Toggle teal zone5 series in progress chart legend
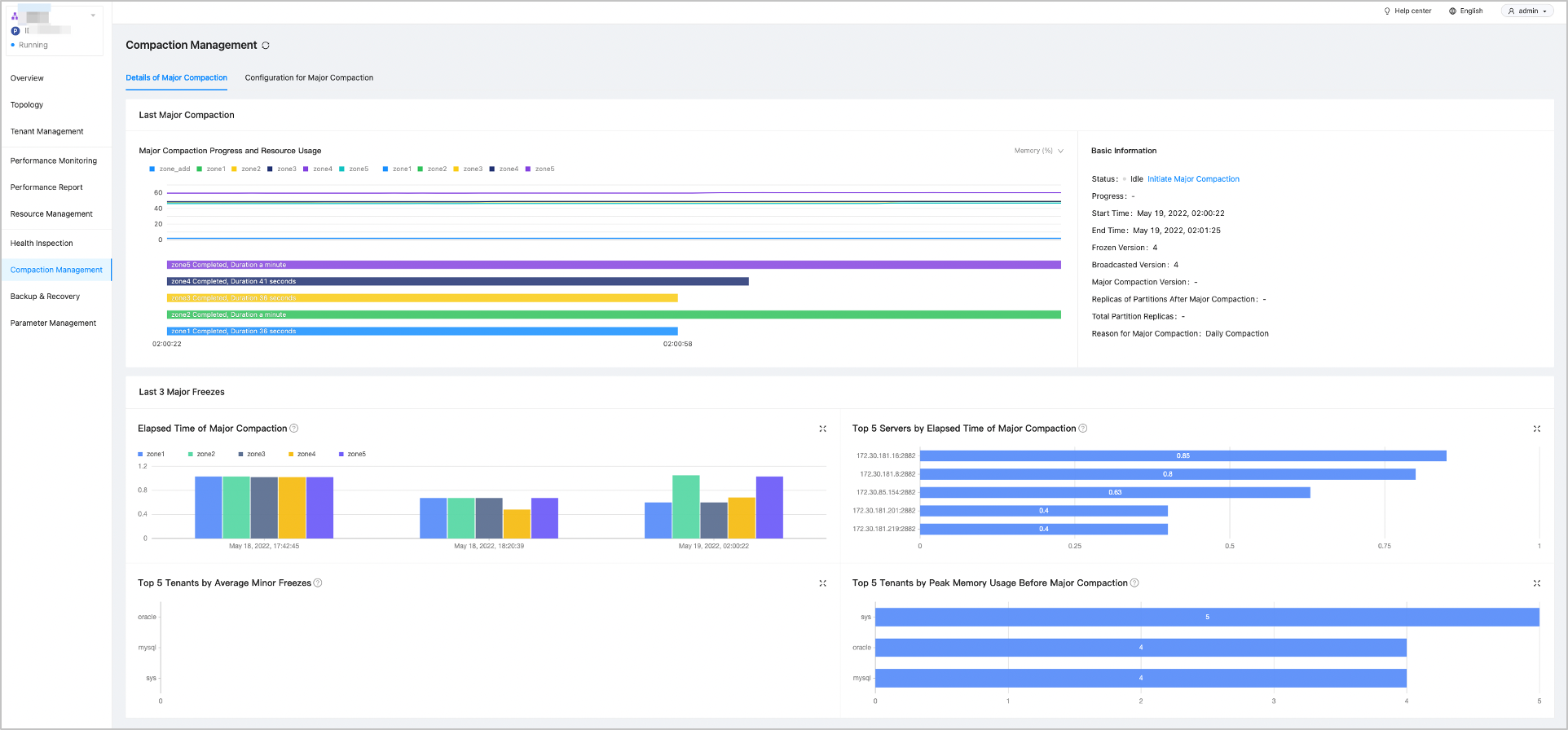1568x730 pixels. [354, 169]
